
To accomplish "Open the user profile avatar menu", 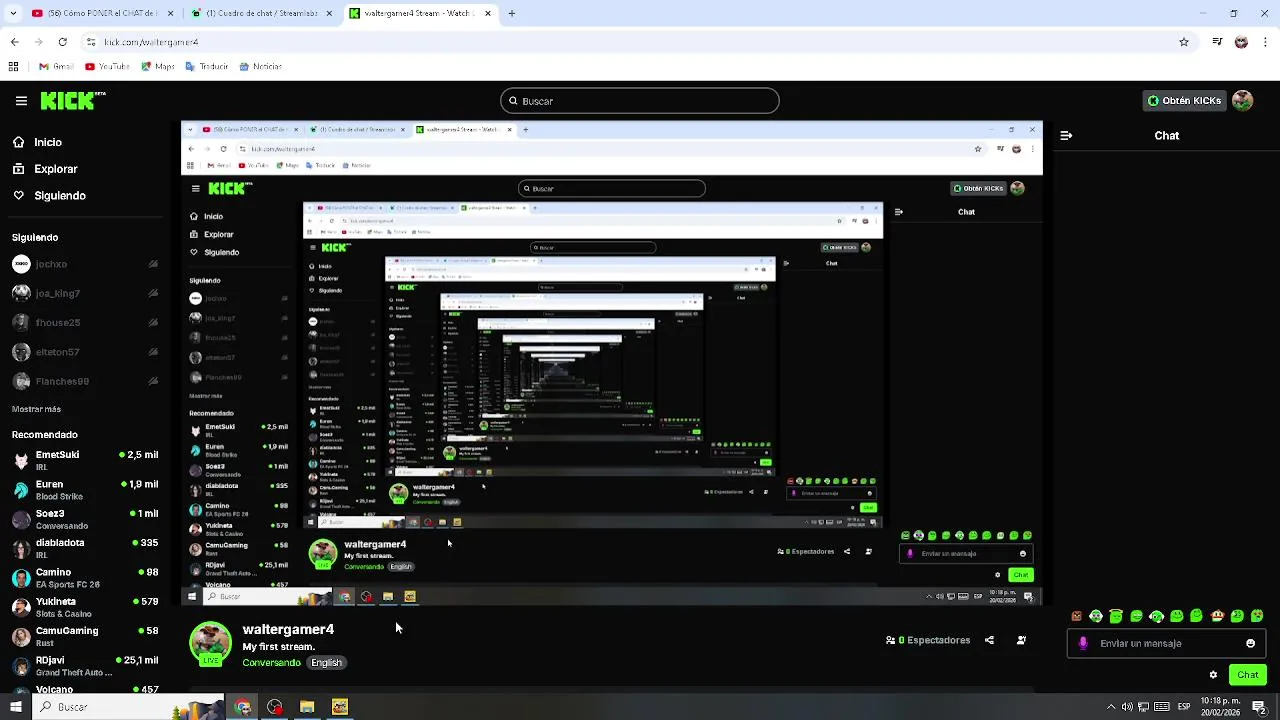I will click(x=1243, y=101).
